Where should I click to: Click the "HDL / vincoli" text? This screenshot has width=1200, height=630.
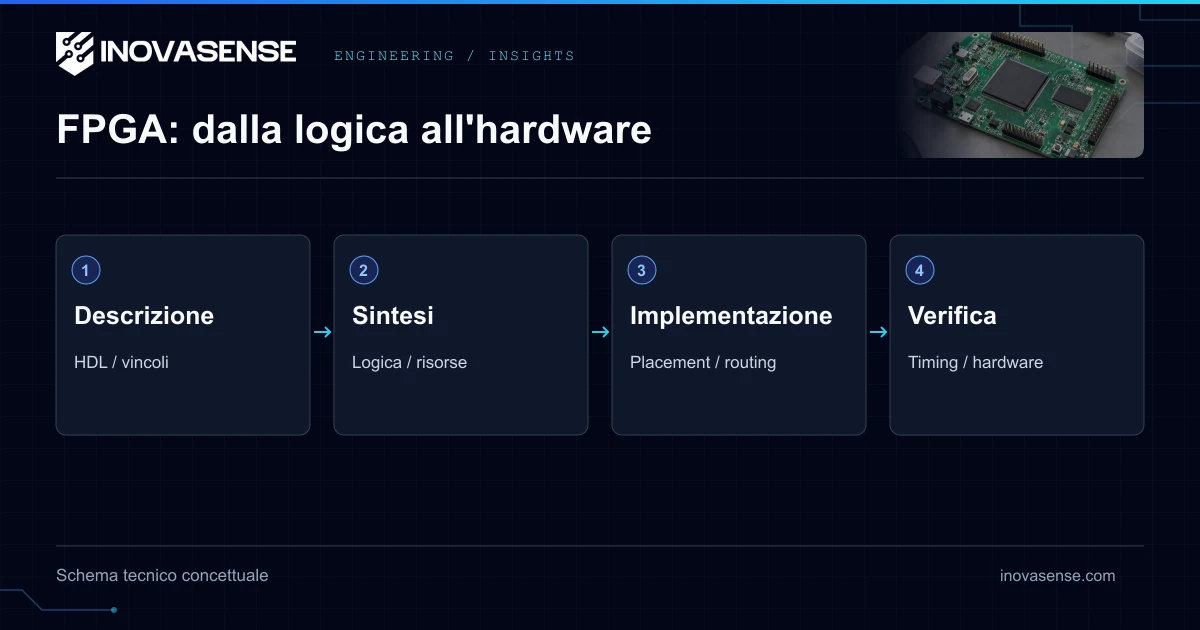[x=121, y=362]
